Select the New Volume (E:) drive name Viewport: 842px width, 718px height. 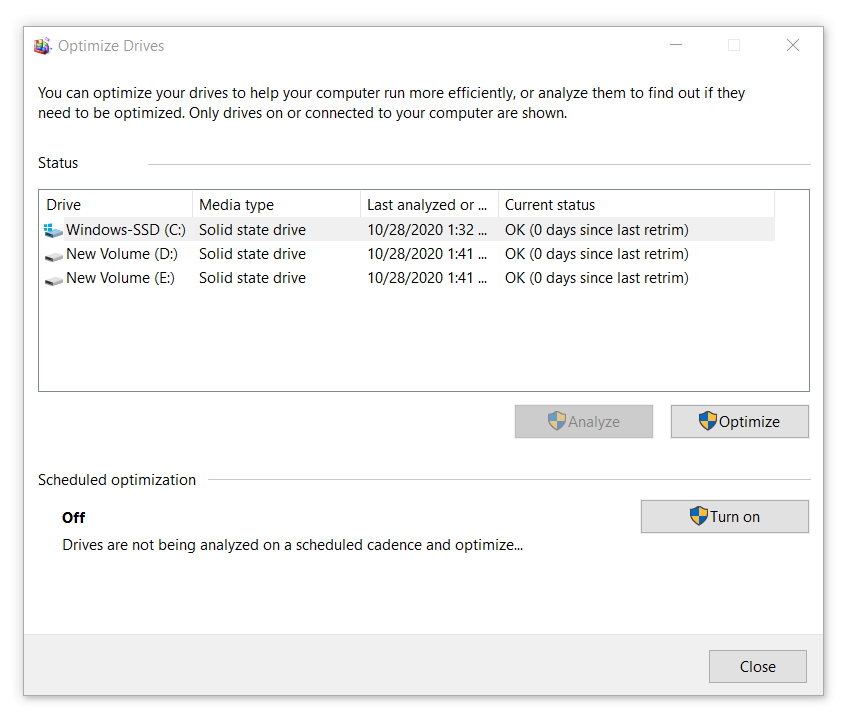[x=120, y=278]
